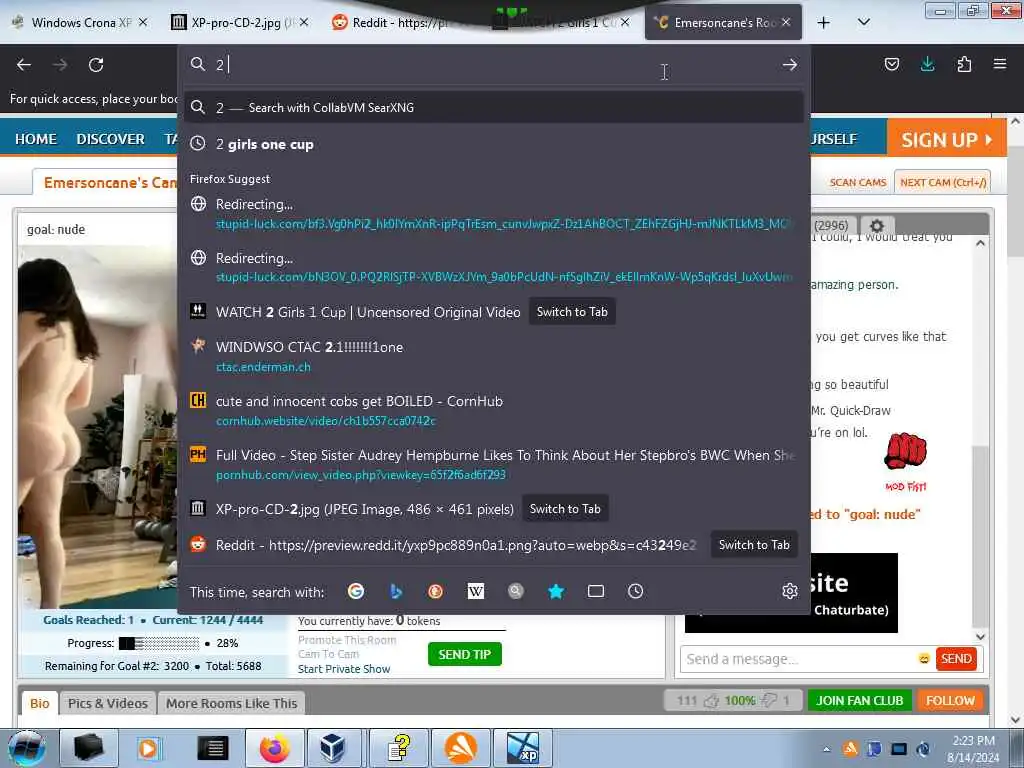Close the Windows Crona XP tab

[142, 22]
